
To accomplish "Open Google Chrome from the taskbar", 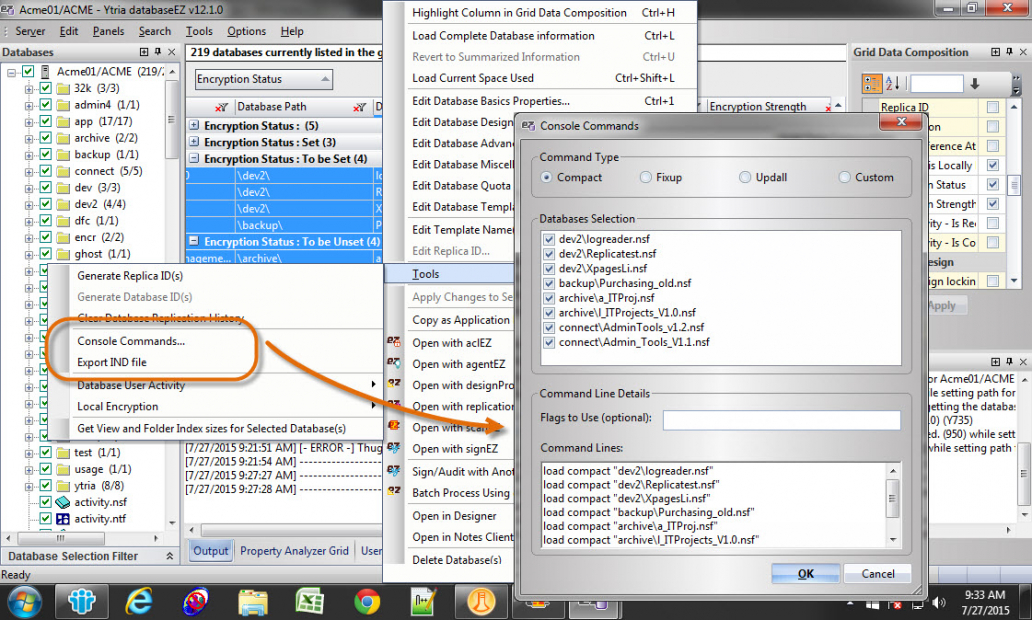I will tap(367, 602).
